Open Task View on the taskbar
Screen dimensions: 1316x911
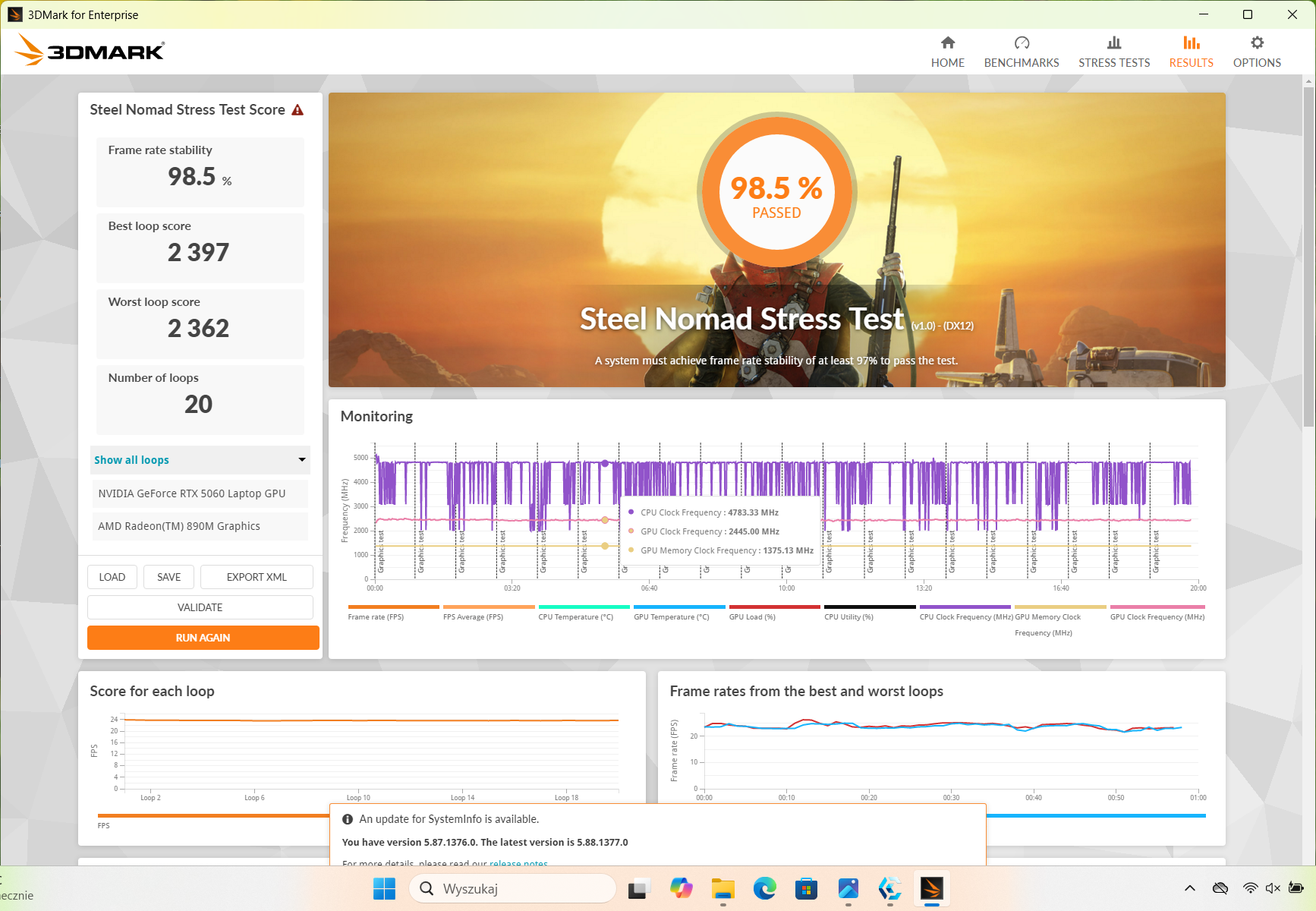pyautogui.click(x=639, y=888)
